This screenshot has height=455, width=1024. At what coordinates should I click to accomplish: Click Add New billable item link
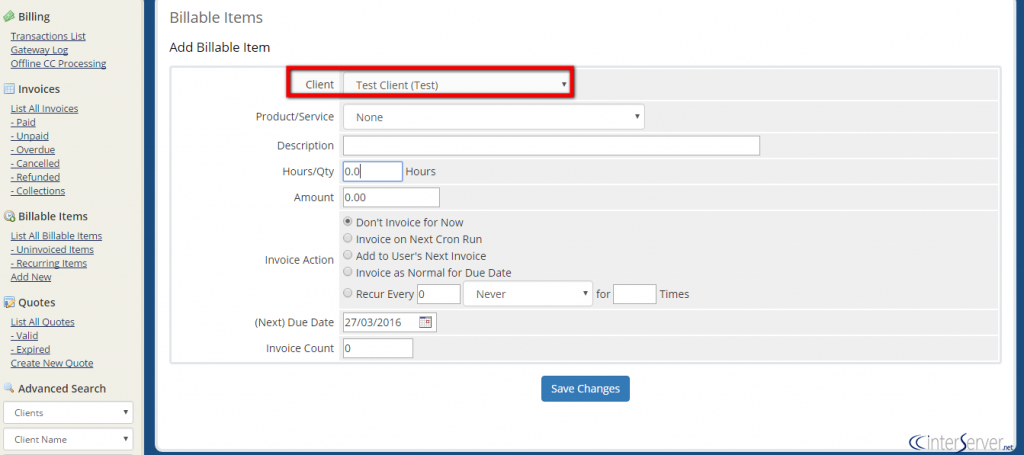(x=31, y=277)
